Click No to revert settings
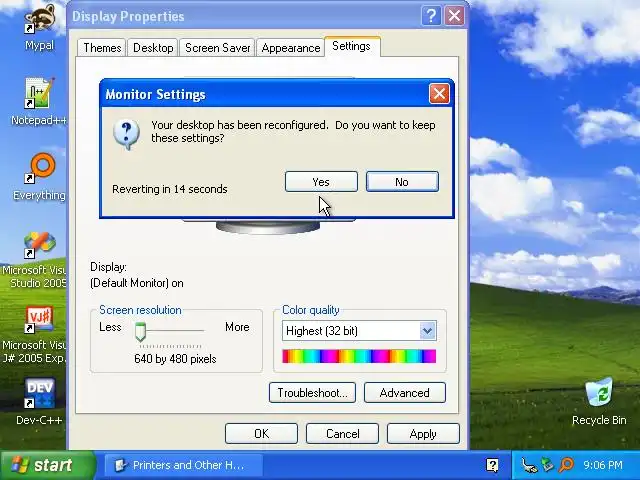The height and width of the screenshot is (480, 640). (402, 182)
